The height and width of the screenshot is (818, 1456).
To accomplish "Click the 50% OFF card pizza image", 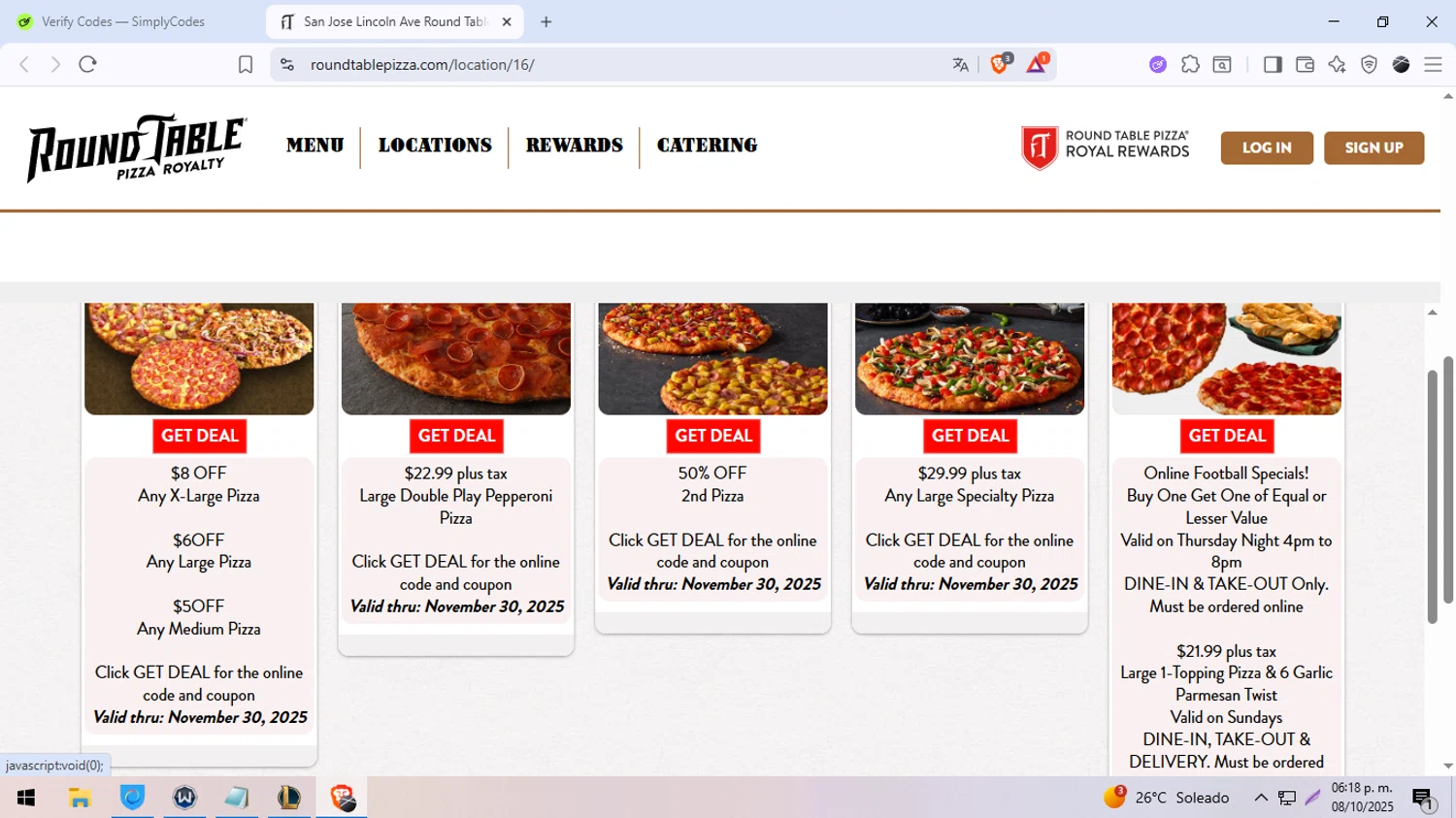I will pos(713,358).
